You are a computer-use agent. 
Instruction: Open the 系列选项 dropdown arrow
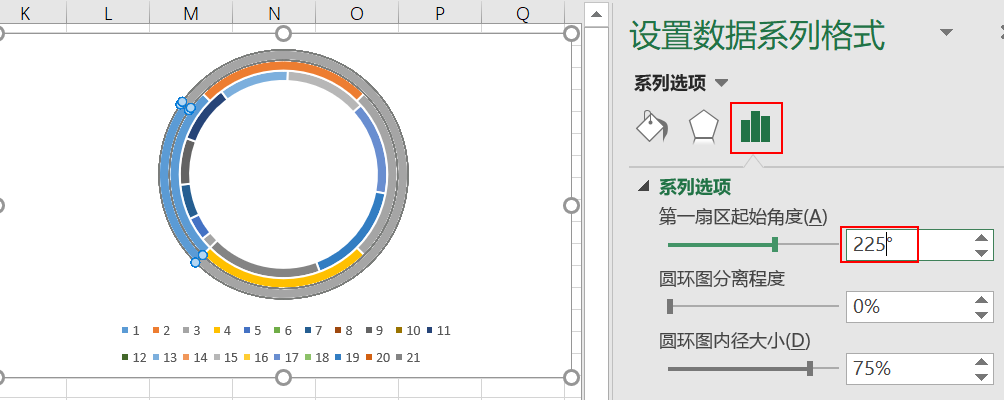click(x=722, y=83)
